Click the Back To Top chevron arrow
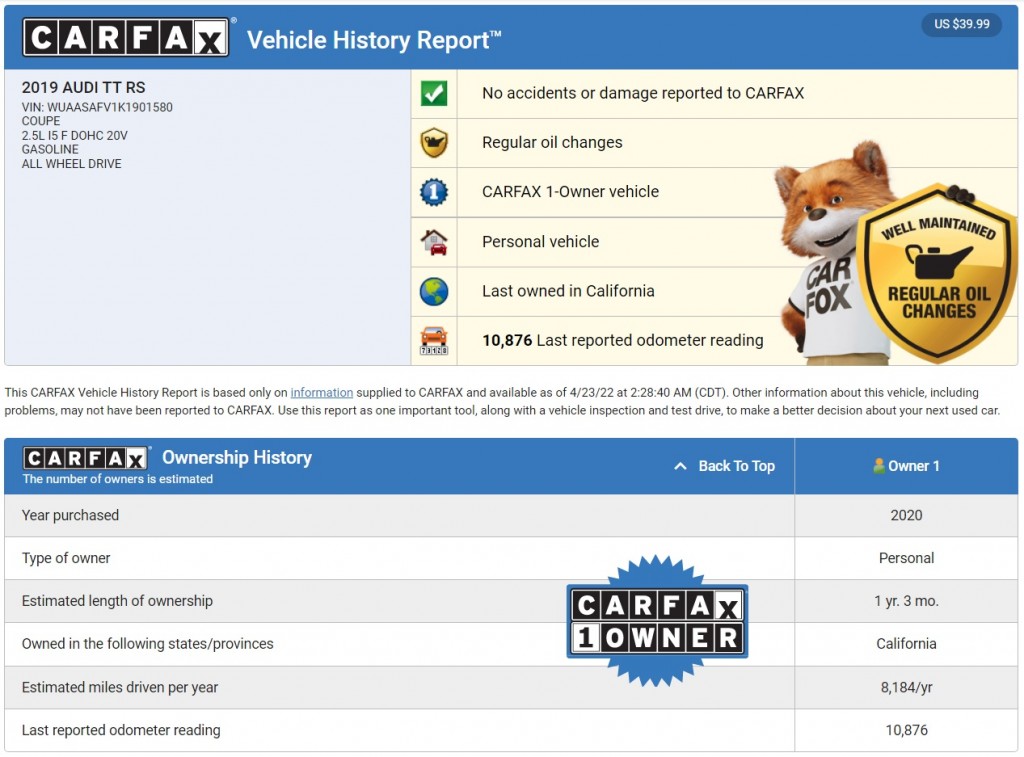This screenshot has width=1024, height=757. click(x=680, y=466)
